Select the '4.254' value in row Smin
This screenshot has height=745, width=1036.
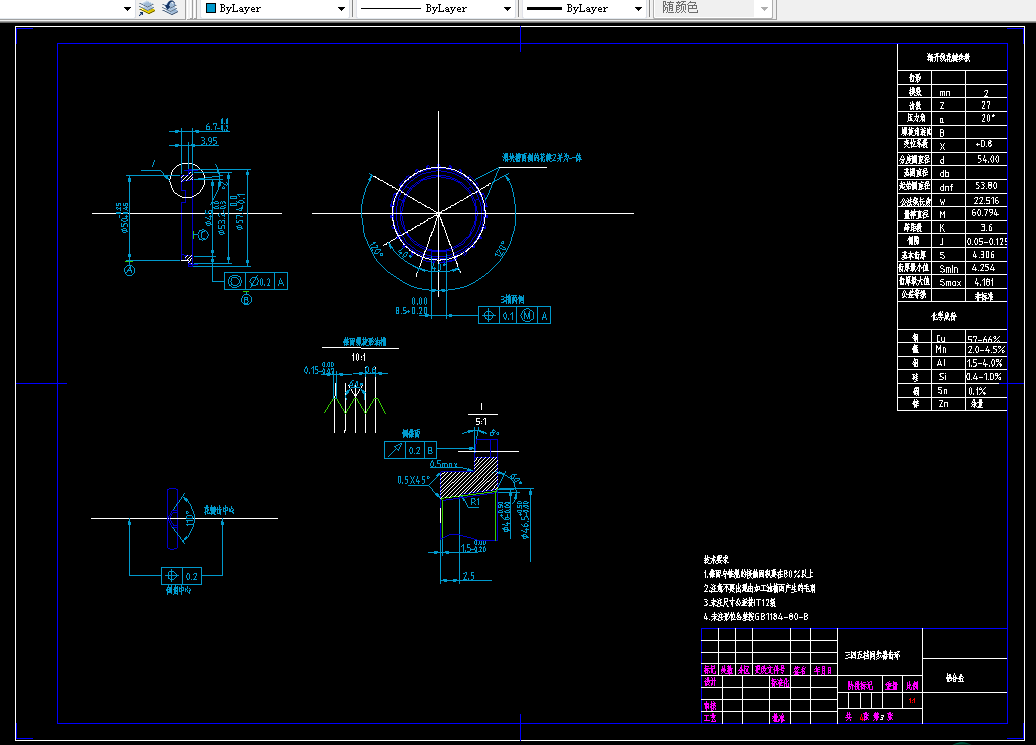983,268
